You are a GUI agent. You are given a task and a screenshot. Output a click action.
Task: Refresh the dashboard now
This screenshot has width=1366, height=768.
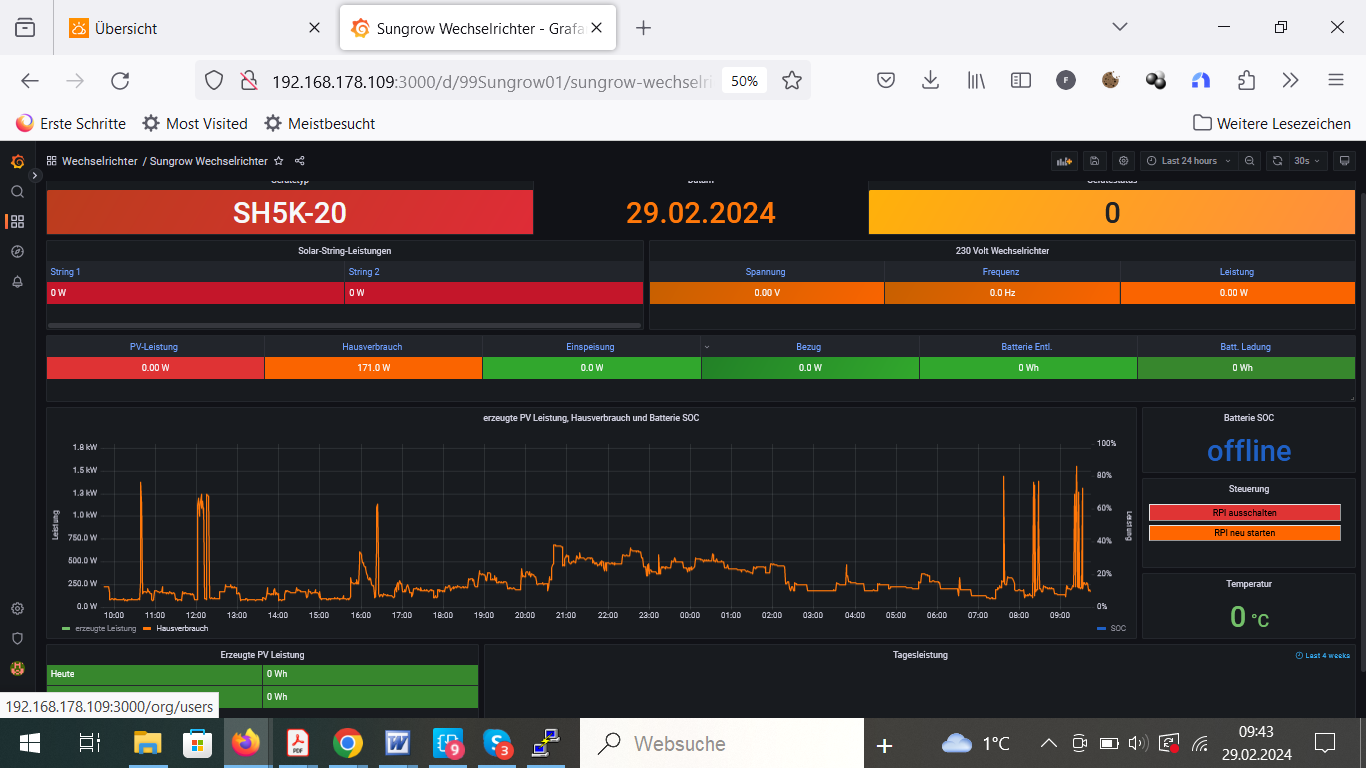point(1277,161)
